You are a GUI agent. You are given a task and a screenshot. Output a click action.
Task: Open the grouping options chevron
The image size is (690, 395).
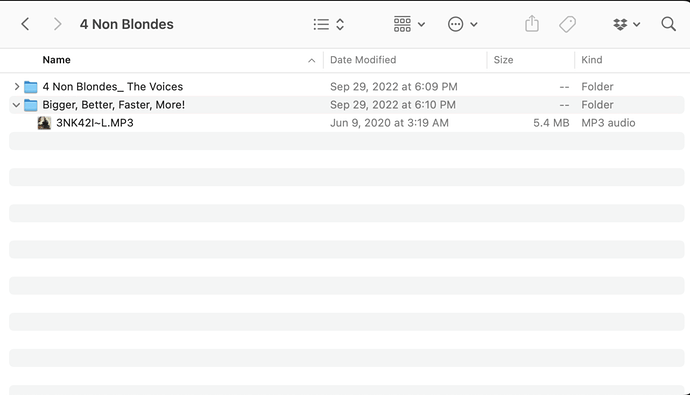[x=421, y=25]
